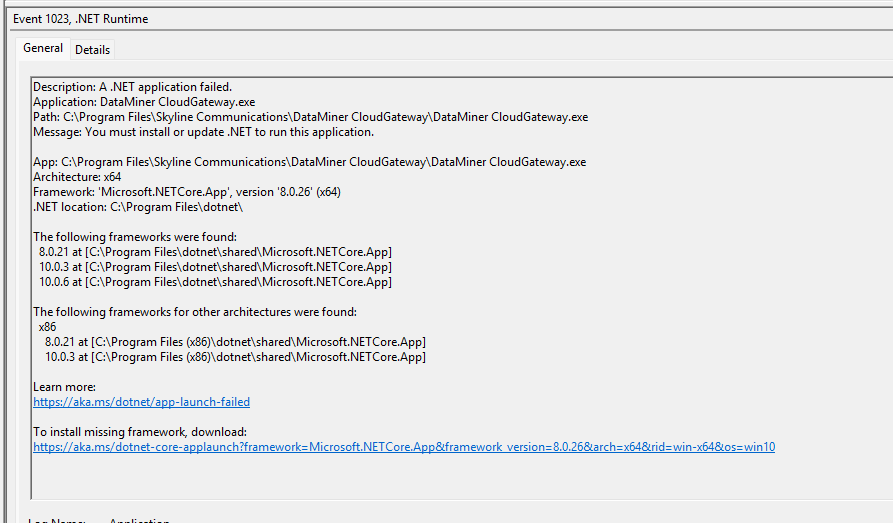The height and width of the screenshot is (523, 893).
Task: Click 'The following frameworks for other architectures were found:' line
Action: point(195,312)
